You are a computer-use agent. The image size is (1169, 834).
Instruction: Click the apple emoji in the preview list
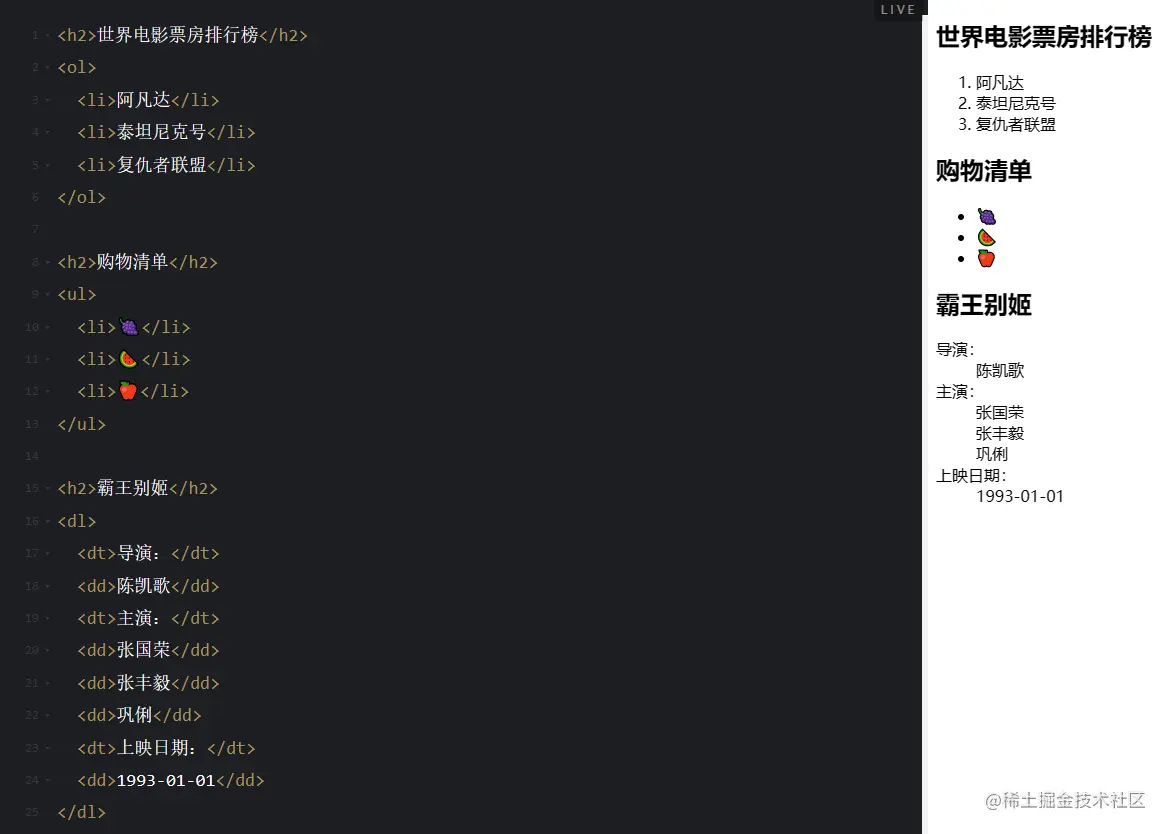(986, 257)
